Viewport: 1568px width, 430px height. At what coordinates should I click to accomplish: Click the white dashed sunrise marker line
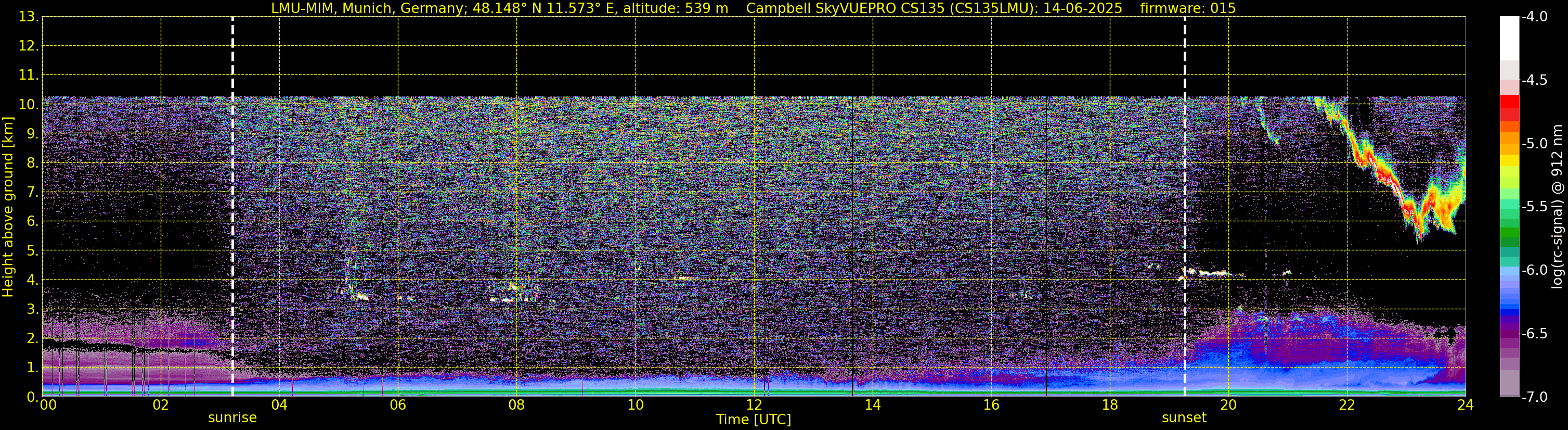click(232, 207)
